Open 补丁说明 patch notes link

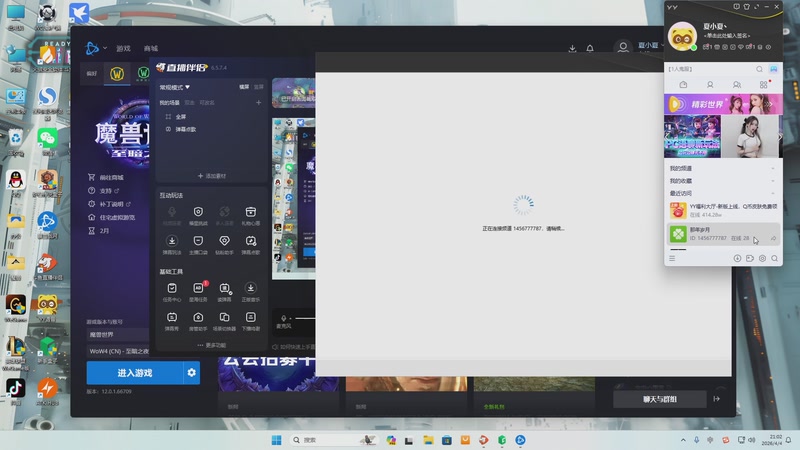[109, 204]
